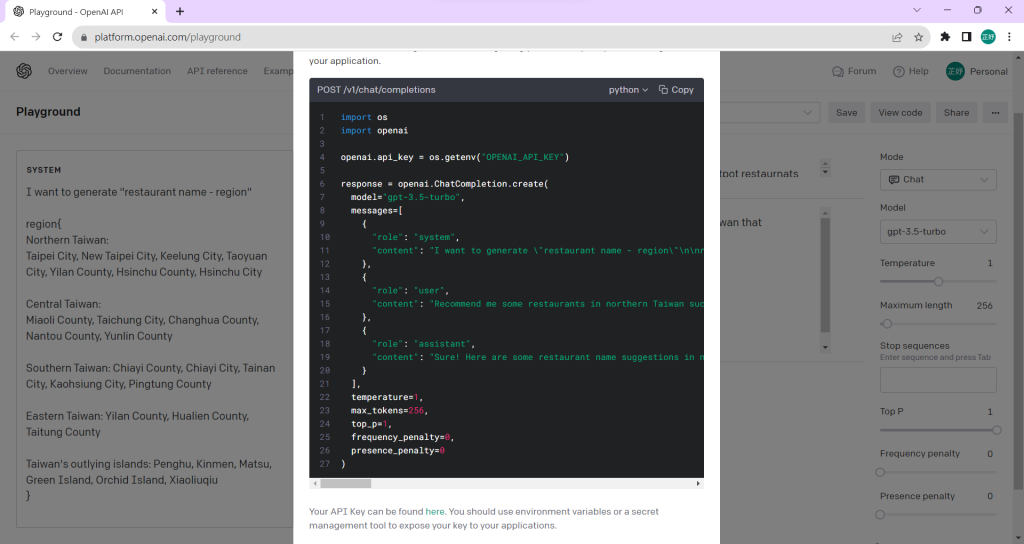The height and width of the screenshot is (544, 1024).
Task: Open the API reference menu item
Action: click(217, 71)
